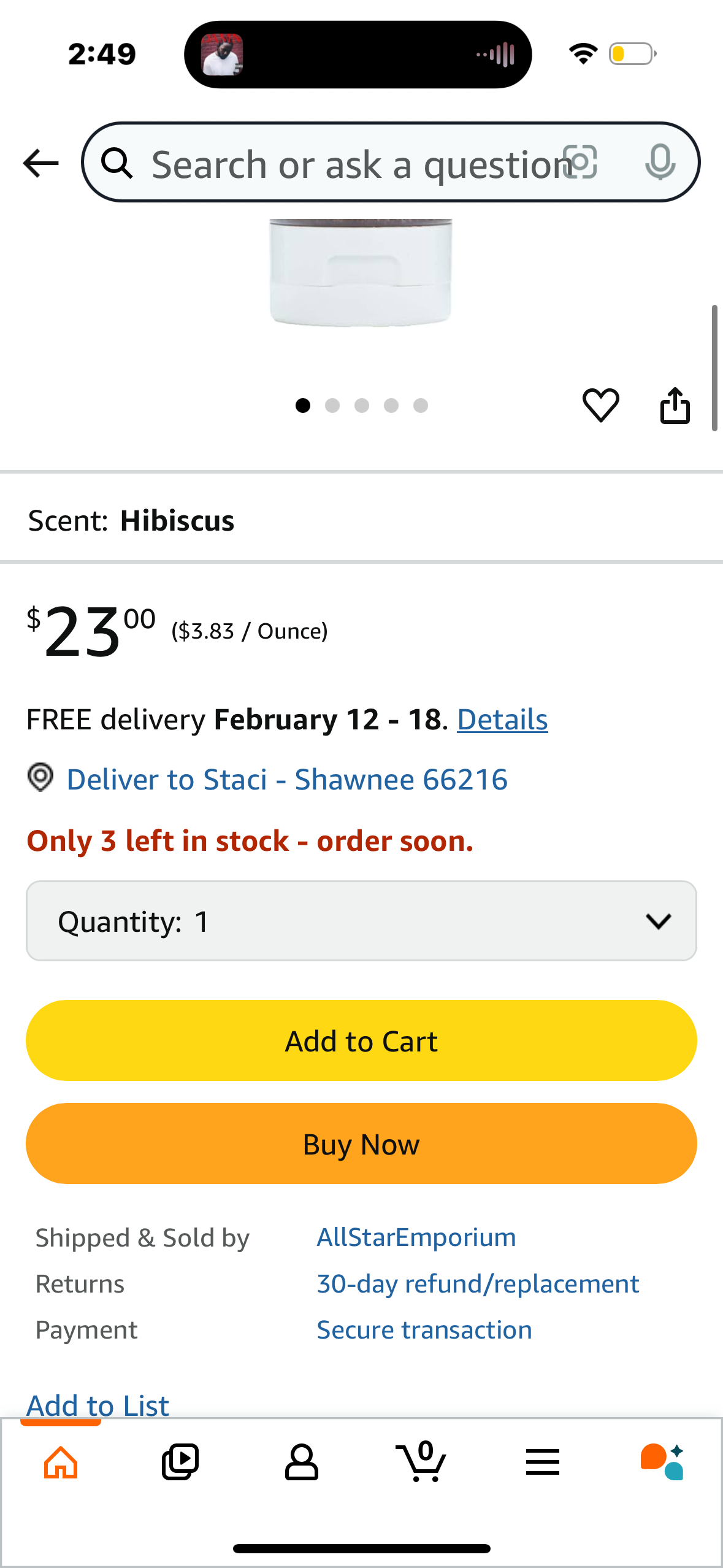Open the share icon
This screenshot has width=723, height=1568.
(x=675, y=405)
